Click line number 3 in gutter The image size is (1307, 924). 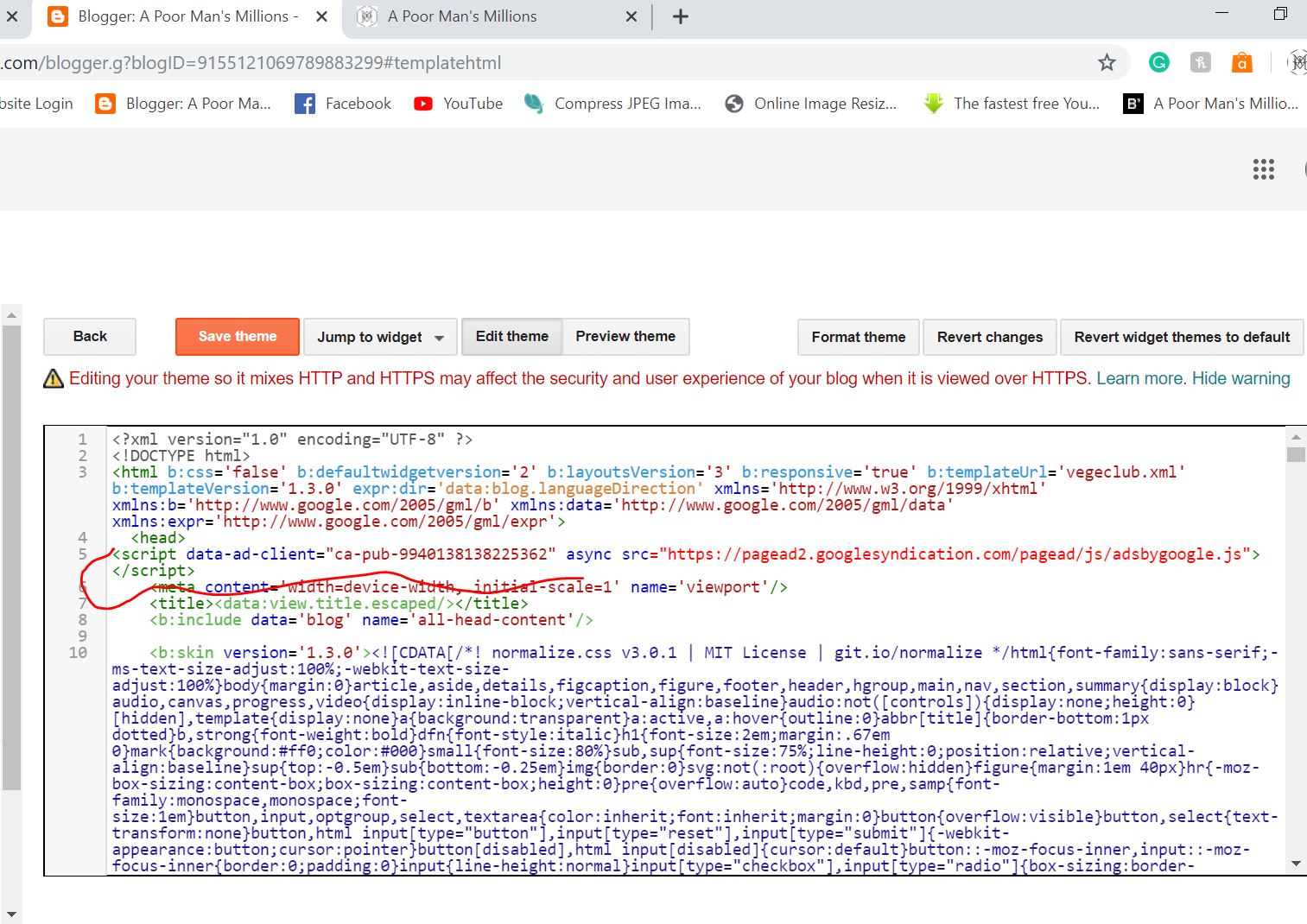point(83,472)
